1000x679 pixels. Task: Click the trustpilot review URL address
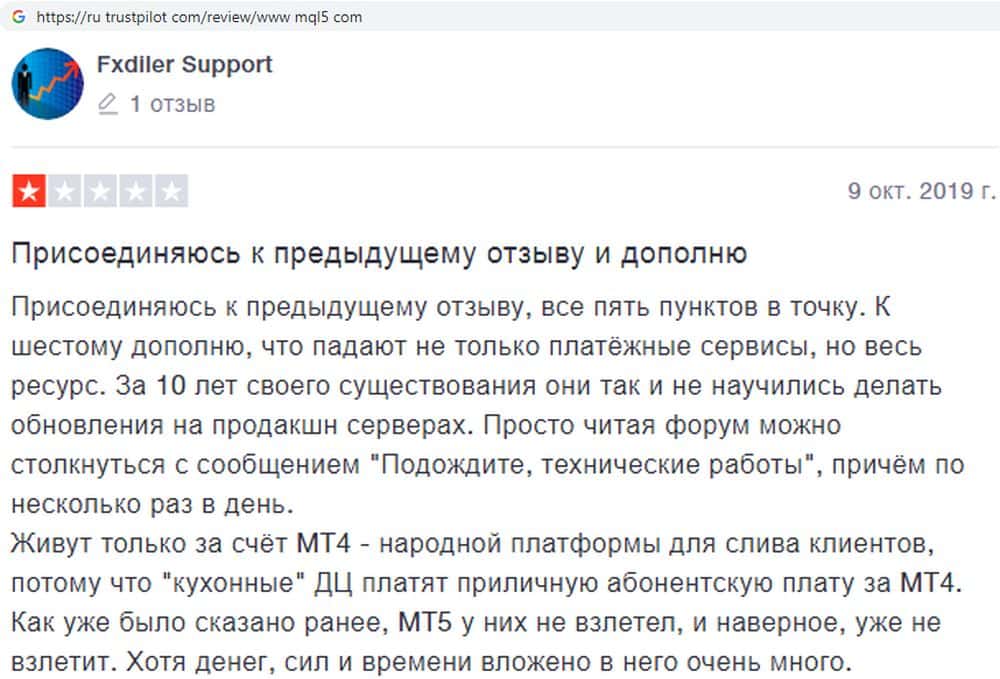199,17
